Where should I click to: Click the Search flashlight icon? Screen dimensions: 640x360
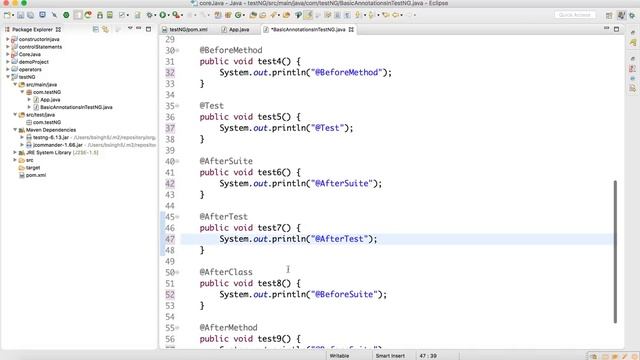(x=273, y=15)
